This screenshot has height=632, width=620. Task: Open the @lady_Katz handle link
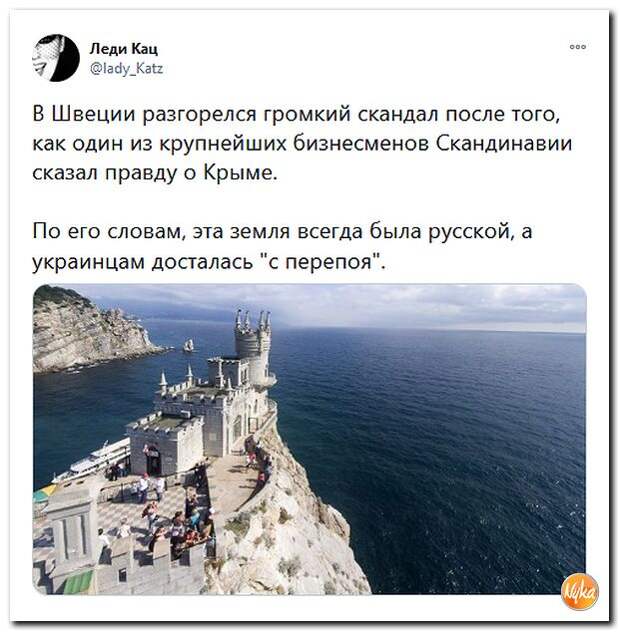[x=127, y=69]
